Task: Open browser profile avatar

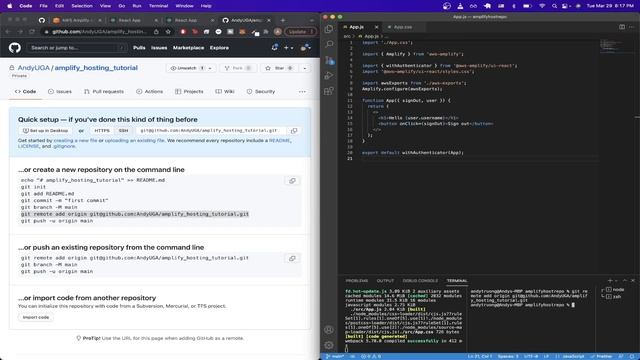Action: [278, 31]
